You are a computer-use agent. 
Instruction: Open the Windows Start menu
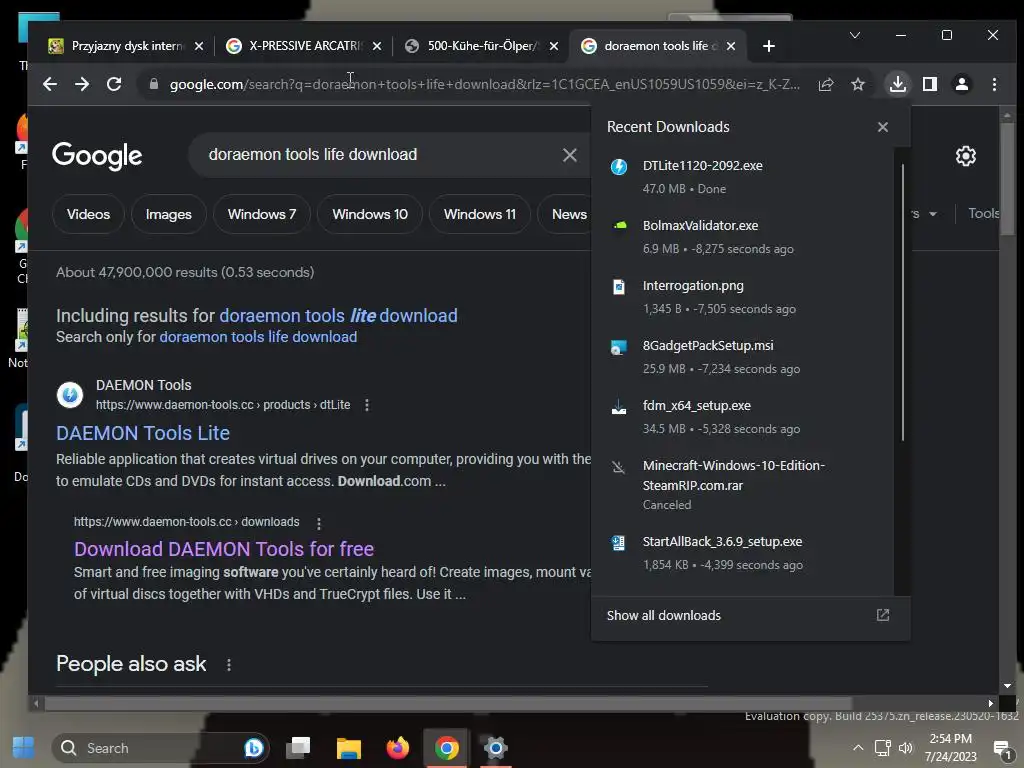[24, 747]
